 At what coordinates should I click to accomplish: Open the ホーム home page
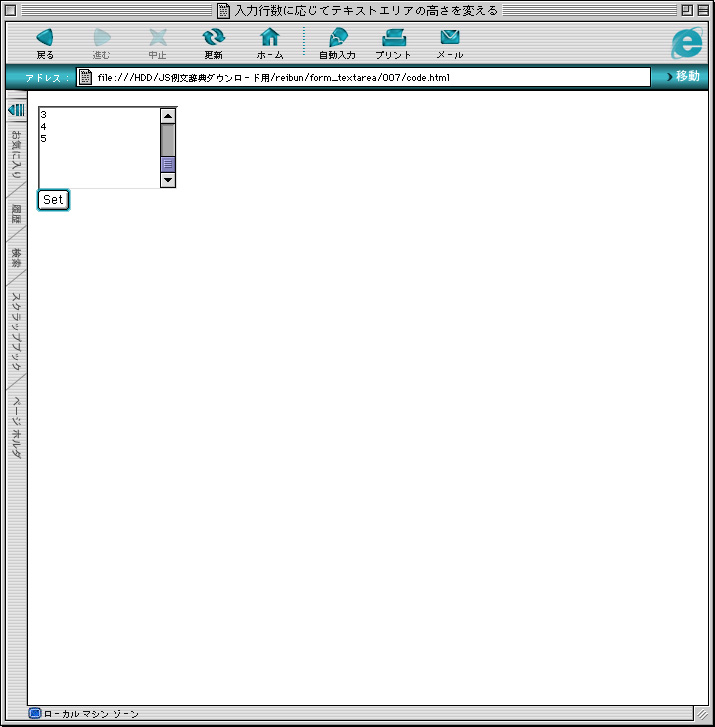point(270,44)
